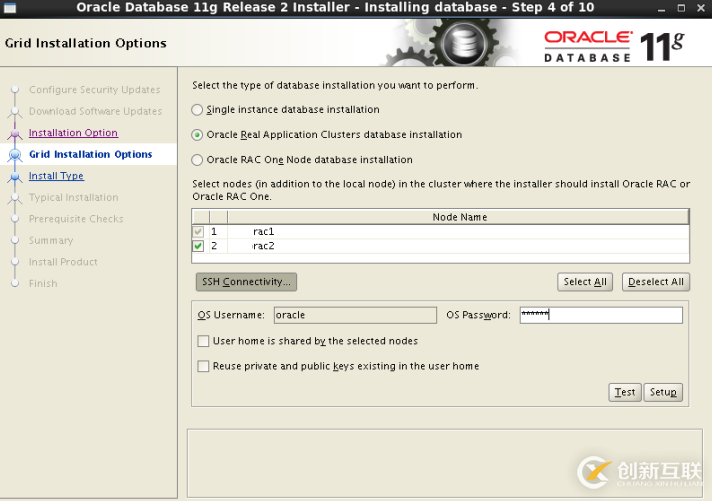Click the Node Name column header
The width and height of the screenshot is (712, 501).
click(x=459, y=217)
